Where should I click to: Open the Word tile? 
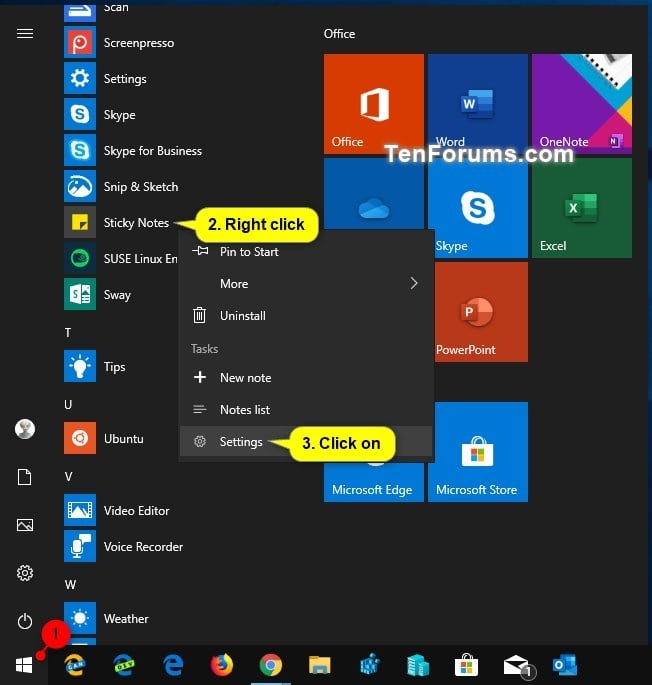478,104
